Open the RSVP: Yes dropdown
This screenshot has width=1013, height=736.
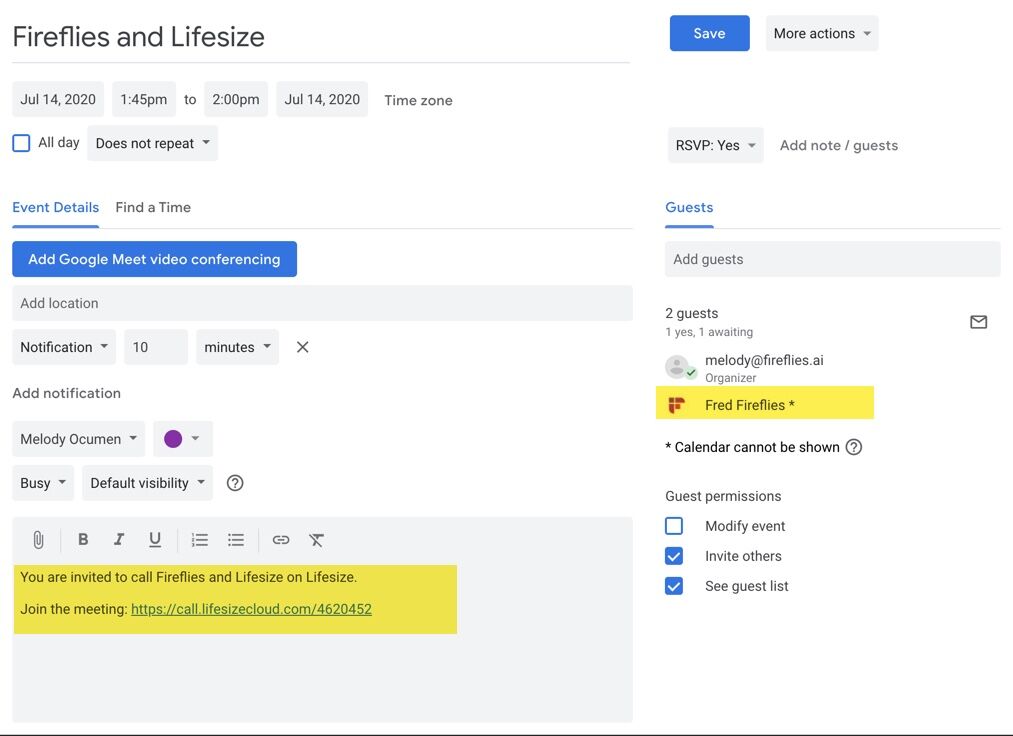715,145
